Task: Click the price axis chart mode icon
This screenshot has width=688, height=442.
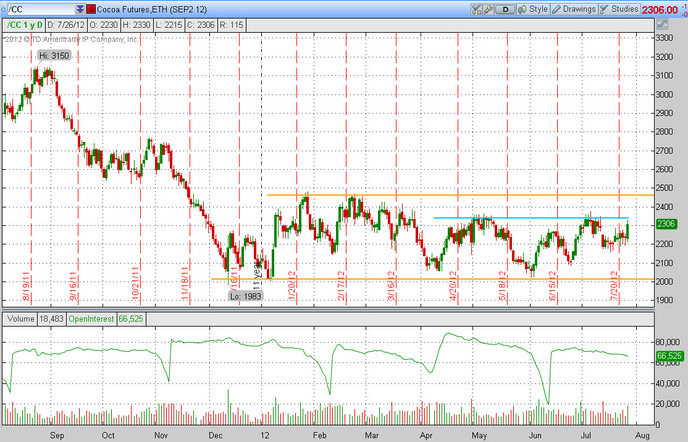Action: pos(662,25)
